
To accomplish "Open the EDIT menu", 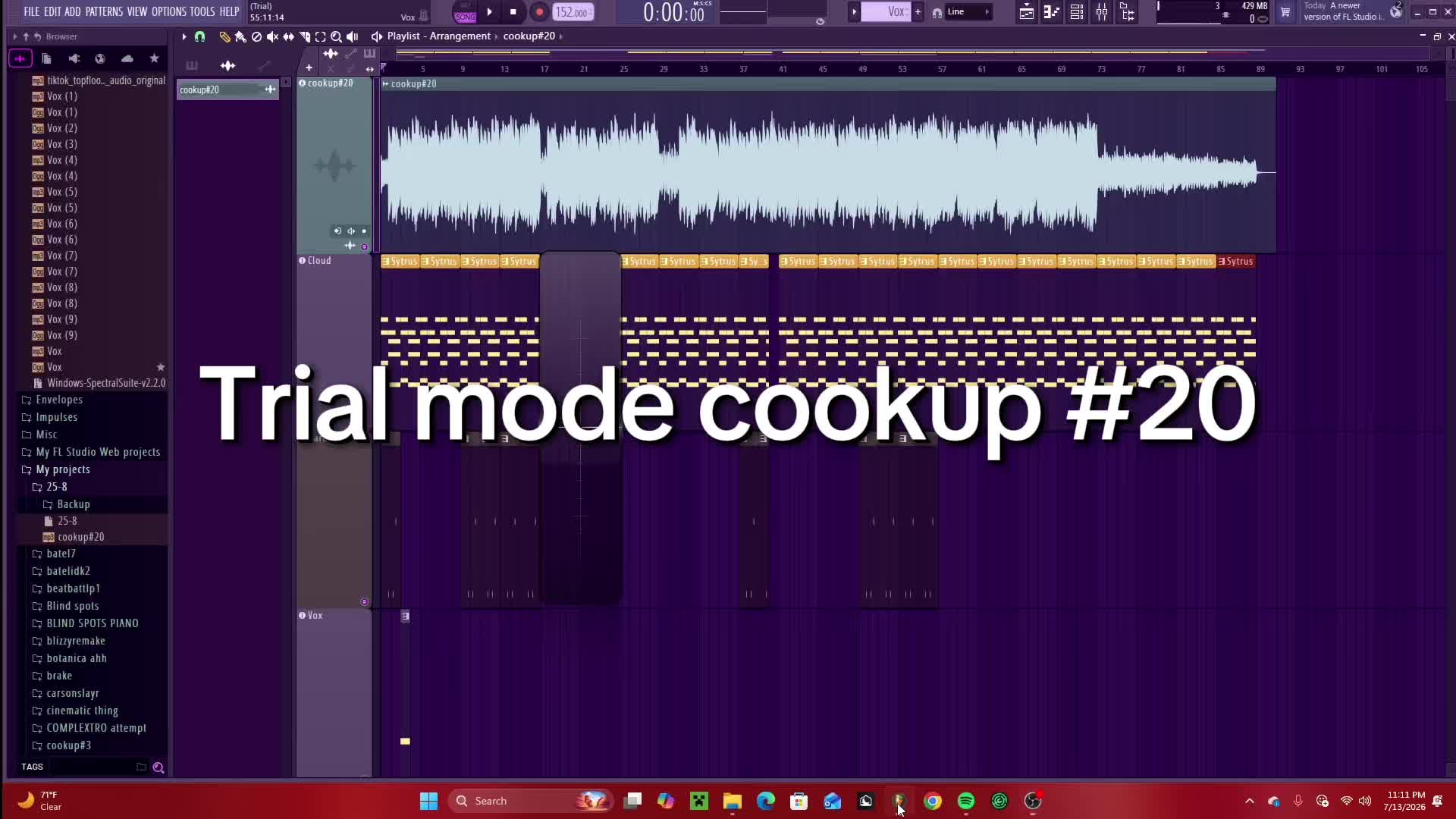I will click(52, 11).
